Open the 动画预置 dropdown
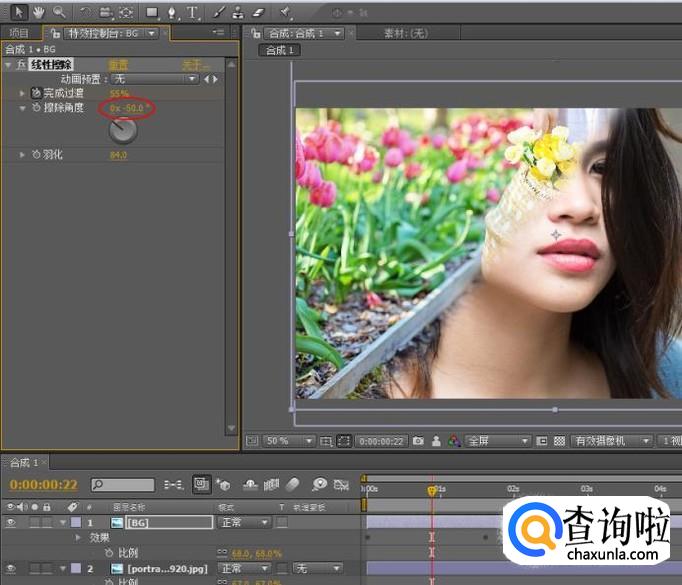Image resolution: width=682 pixels, height=585 pixels. coord(155,78)
